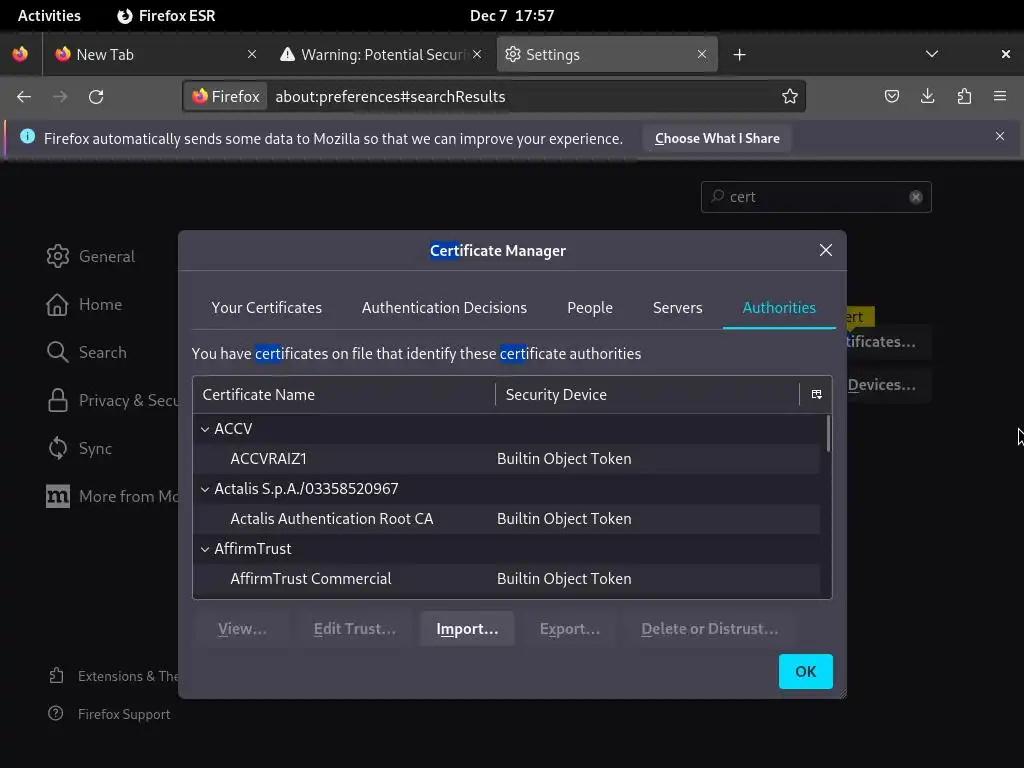Switch to Authentication Decisions tab
The height and width of the screenshot is (768, 1024).
(444, 308)
